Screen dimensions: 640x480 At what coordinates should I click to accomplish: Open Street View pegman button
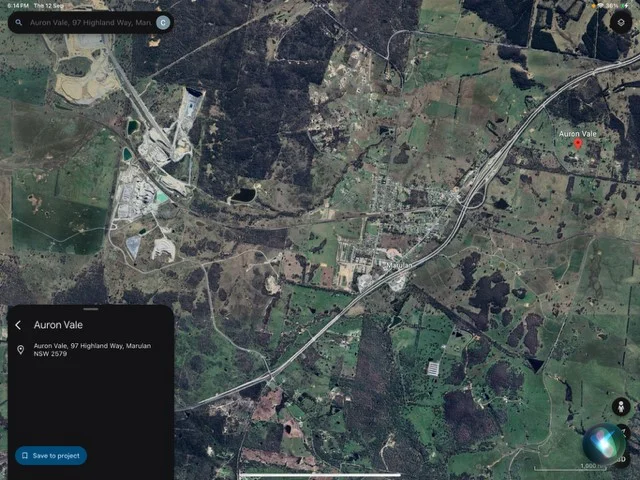click(621, 407)
